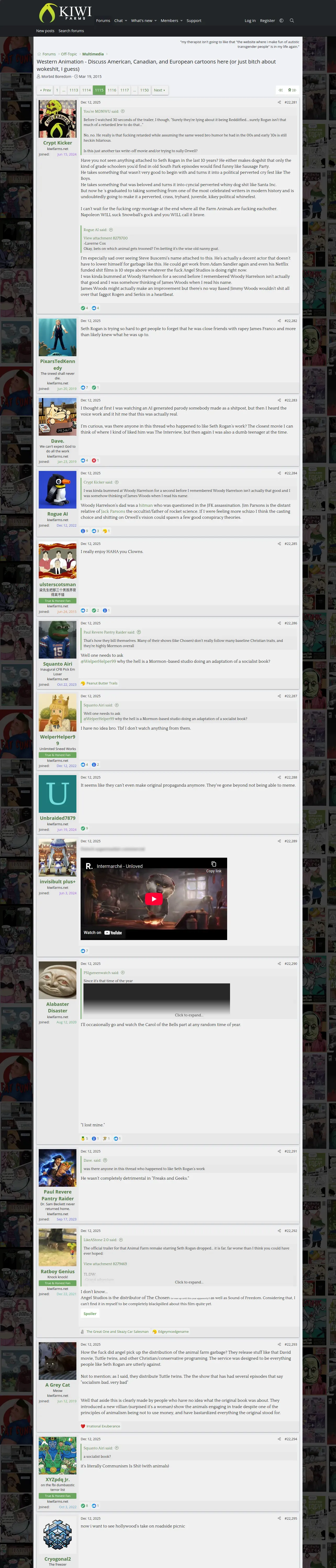Expand the What's new dropdown arrow
This screenshot has height=1568, width=336.
point(155,21)
